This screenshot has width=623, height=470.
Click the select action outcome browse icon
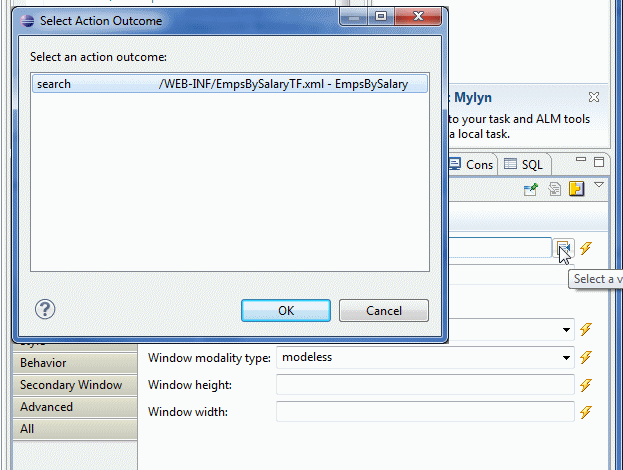click(563, 248)
